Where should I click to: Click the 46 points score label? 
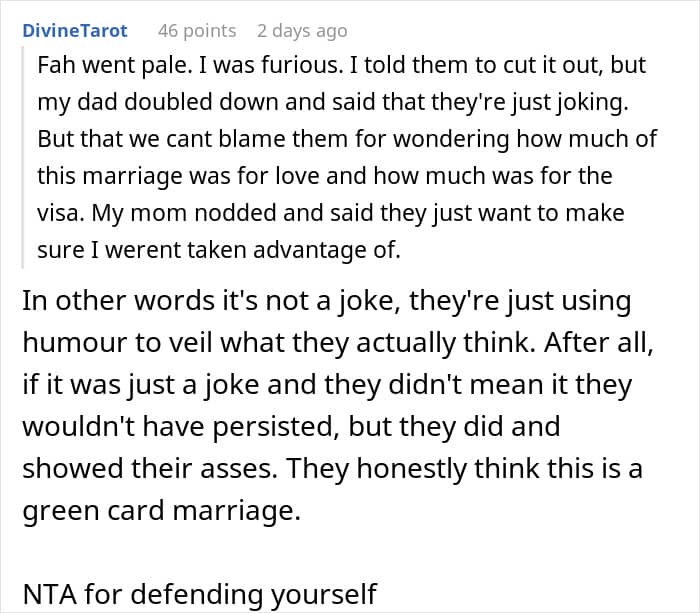pyautogui.click(x=197, y=31)
